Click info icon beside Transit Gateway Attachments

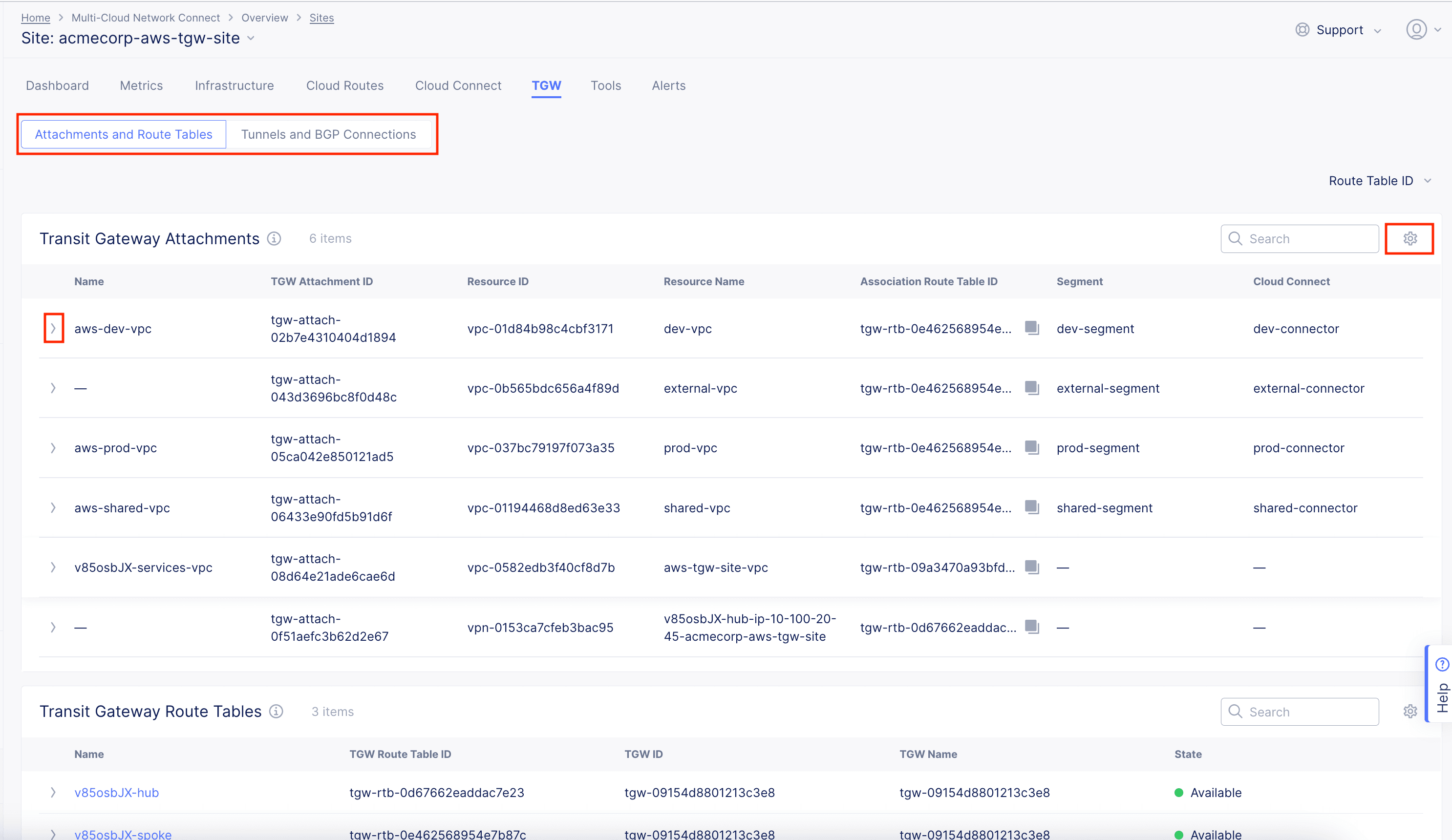tap(274, 238)
